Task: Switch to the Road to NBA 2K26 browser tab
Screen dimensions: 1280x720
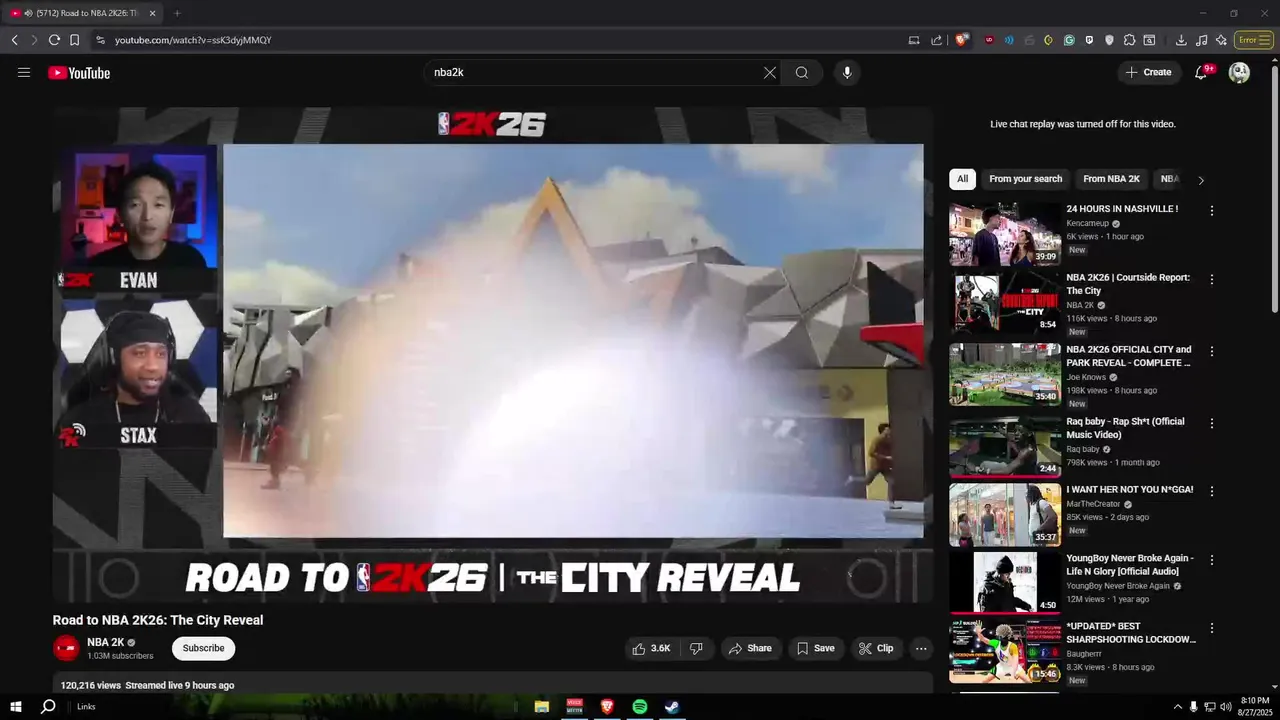Action: [x=82, y=13]
